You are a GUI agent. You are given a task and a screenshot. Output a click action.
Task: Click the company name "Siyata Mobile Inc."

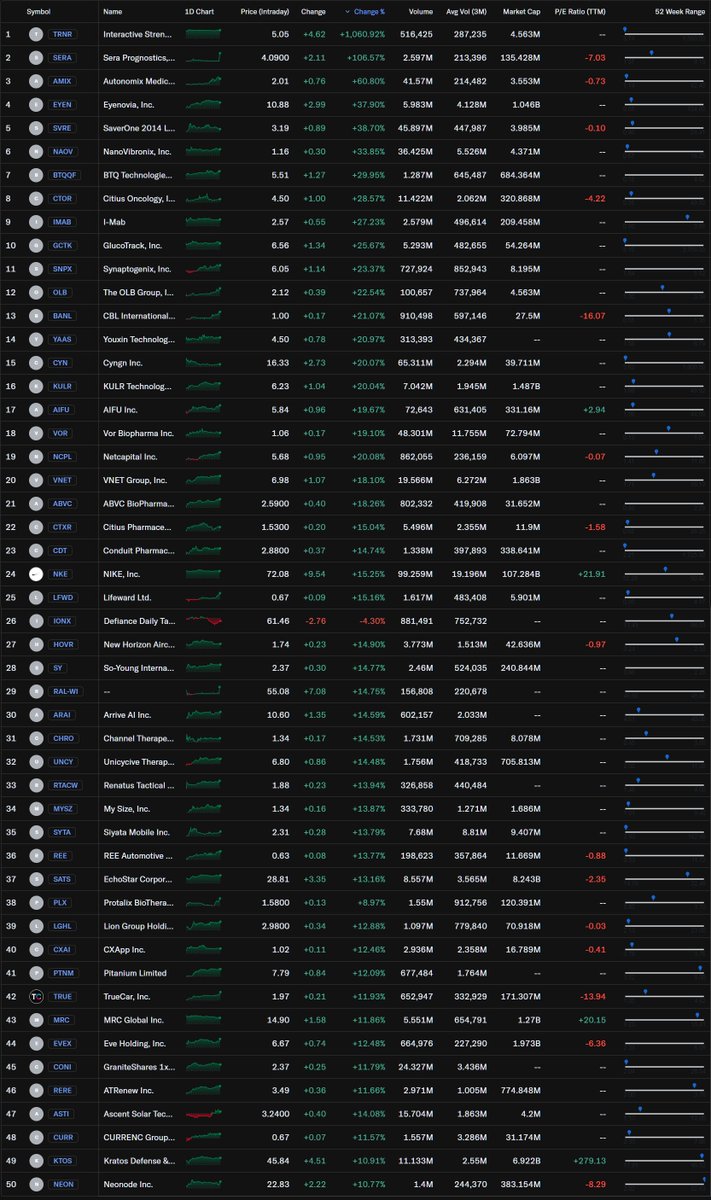[136, 832]
